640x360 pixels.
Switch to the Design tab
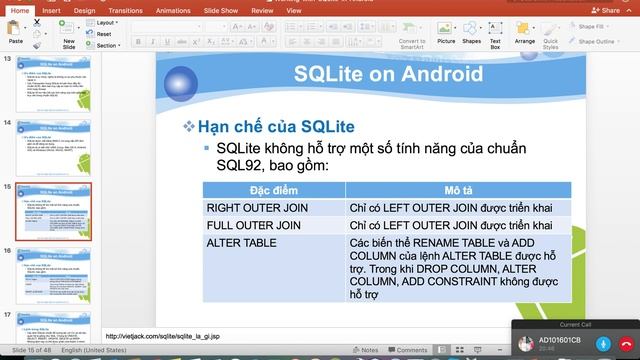(x=84, y=11)
